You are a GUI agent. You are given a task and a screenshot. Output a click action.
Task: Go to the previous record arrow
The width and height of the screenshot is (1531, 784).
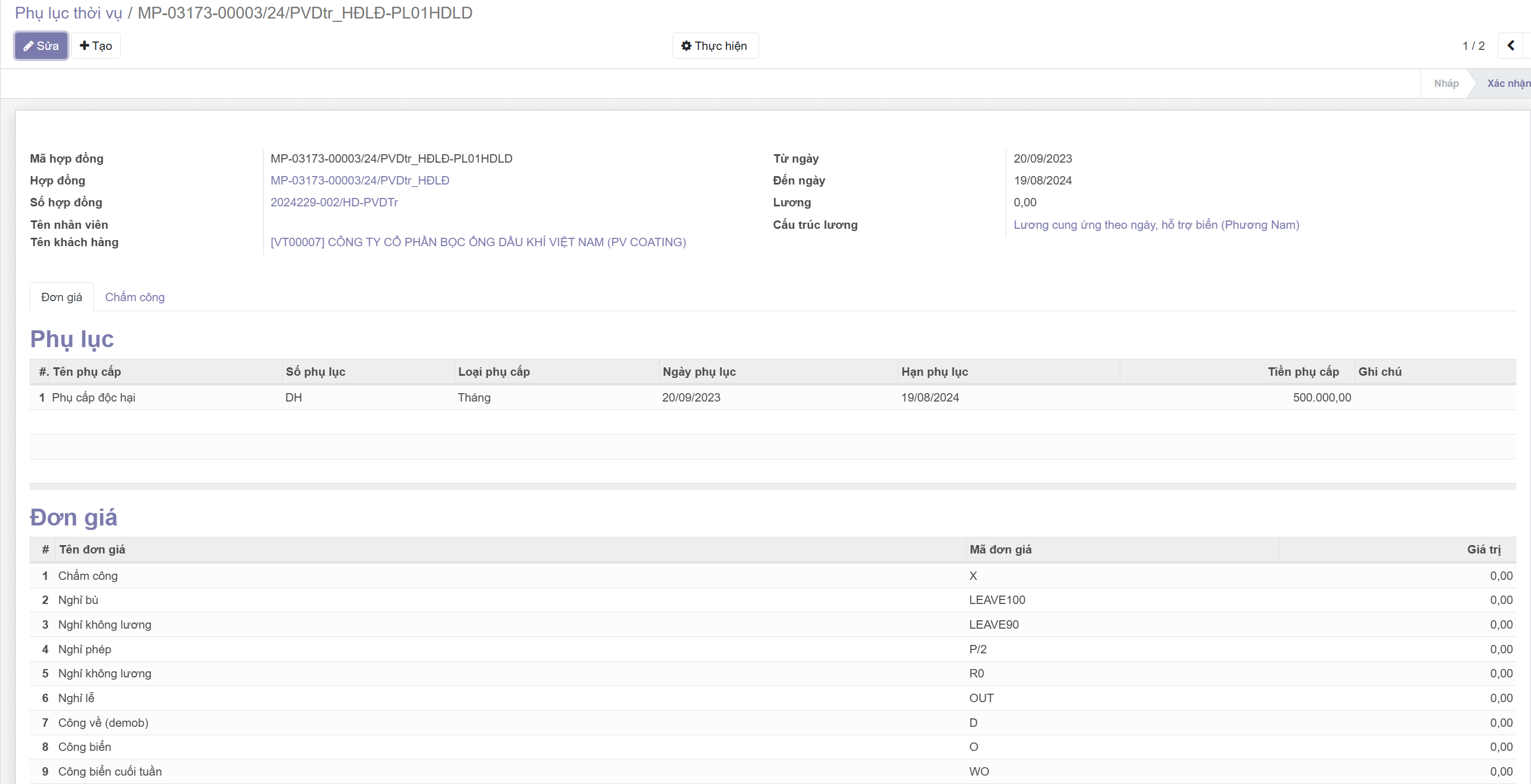pyautogui.click(x=1510, y=46)
